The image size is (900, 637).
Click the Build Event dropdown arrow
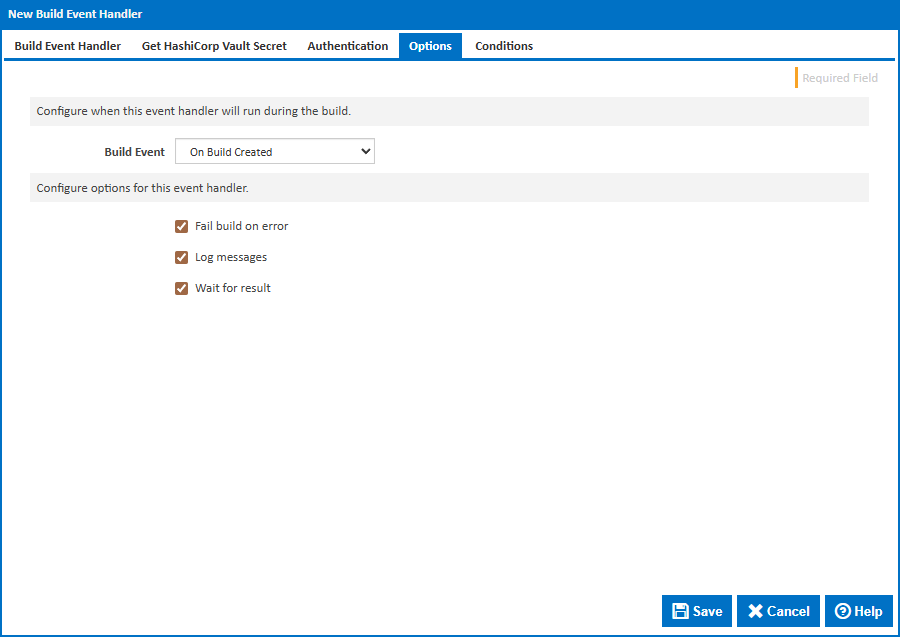click(x=365, y=152)
